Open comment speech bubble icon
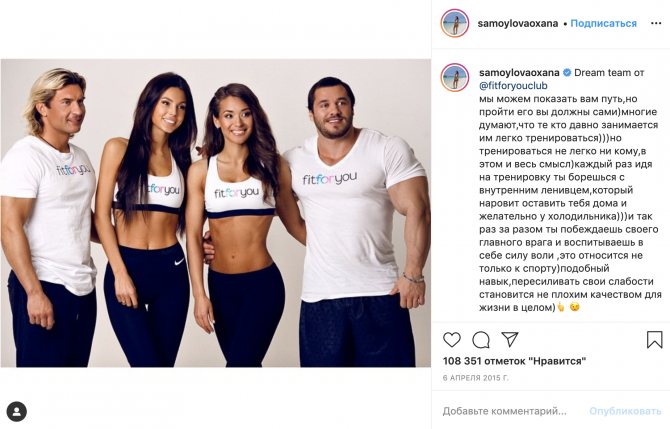Viewport: 670px width, 429px height. point(481,340)
